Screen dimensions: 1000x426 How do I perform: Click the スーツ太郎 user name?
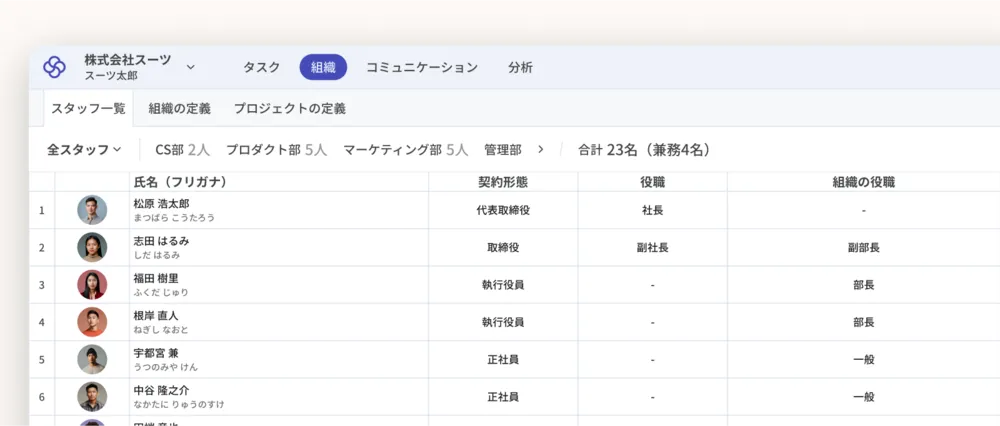tap(111, 75)
